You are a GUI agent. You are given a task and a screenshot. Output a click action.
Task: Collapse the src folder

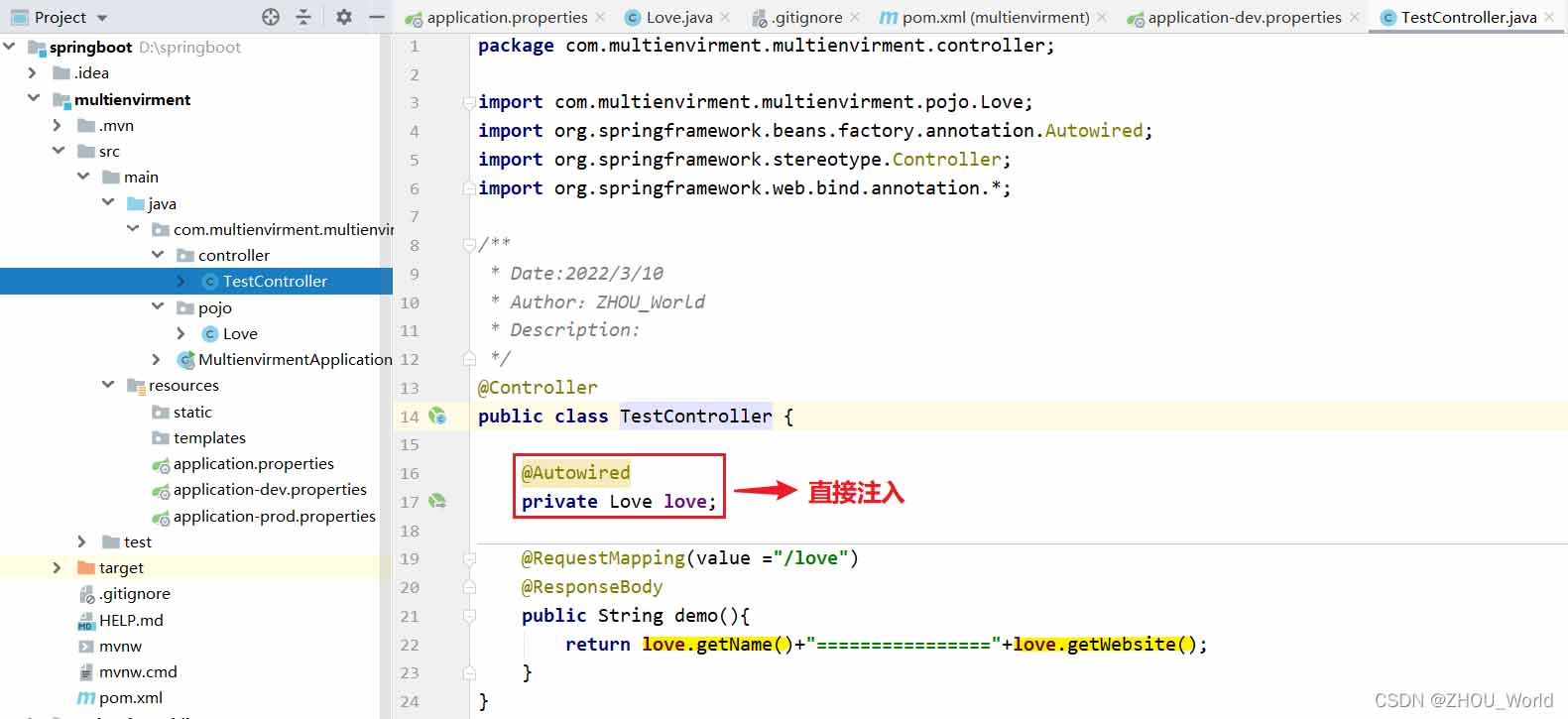point(59,150)
